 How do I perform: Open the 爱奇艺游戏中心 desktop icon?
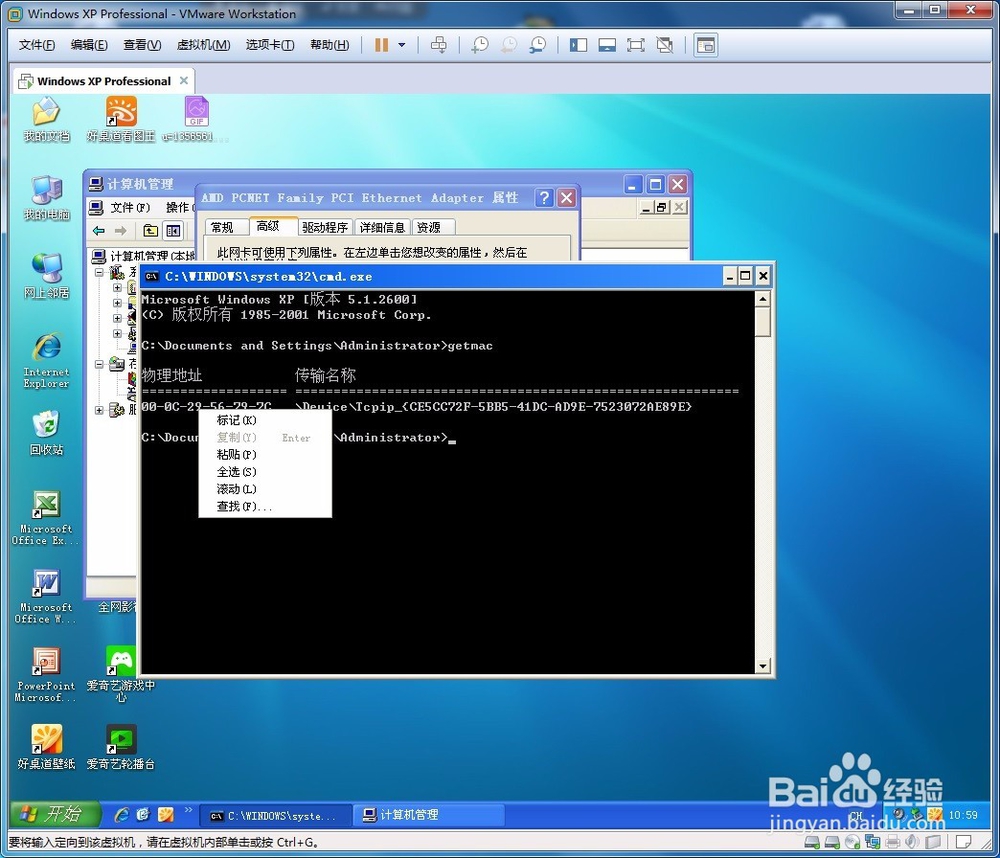click(121, 674)
